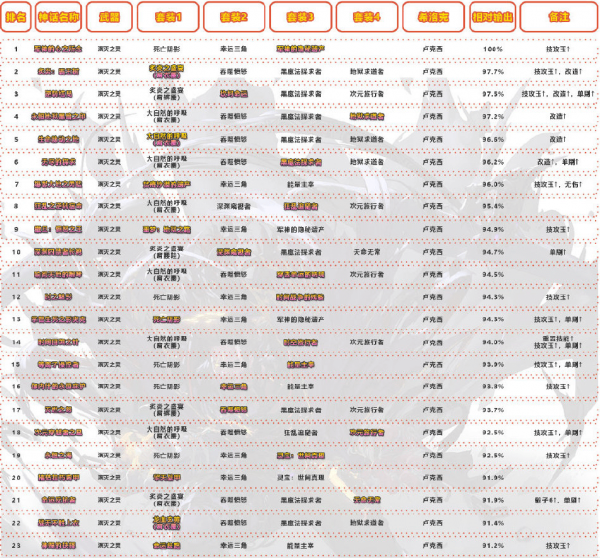Click 死亡阴影 set cell in row 1

pyautogui.click(x=166, y=49)
